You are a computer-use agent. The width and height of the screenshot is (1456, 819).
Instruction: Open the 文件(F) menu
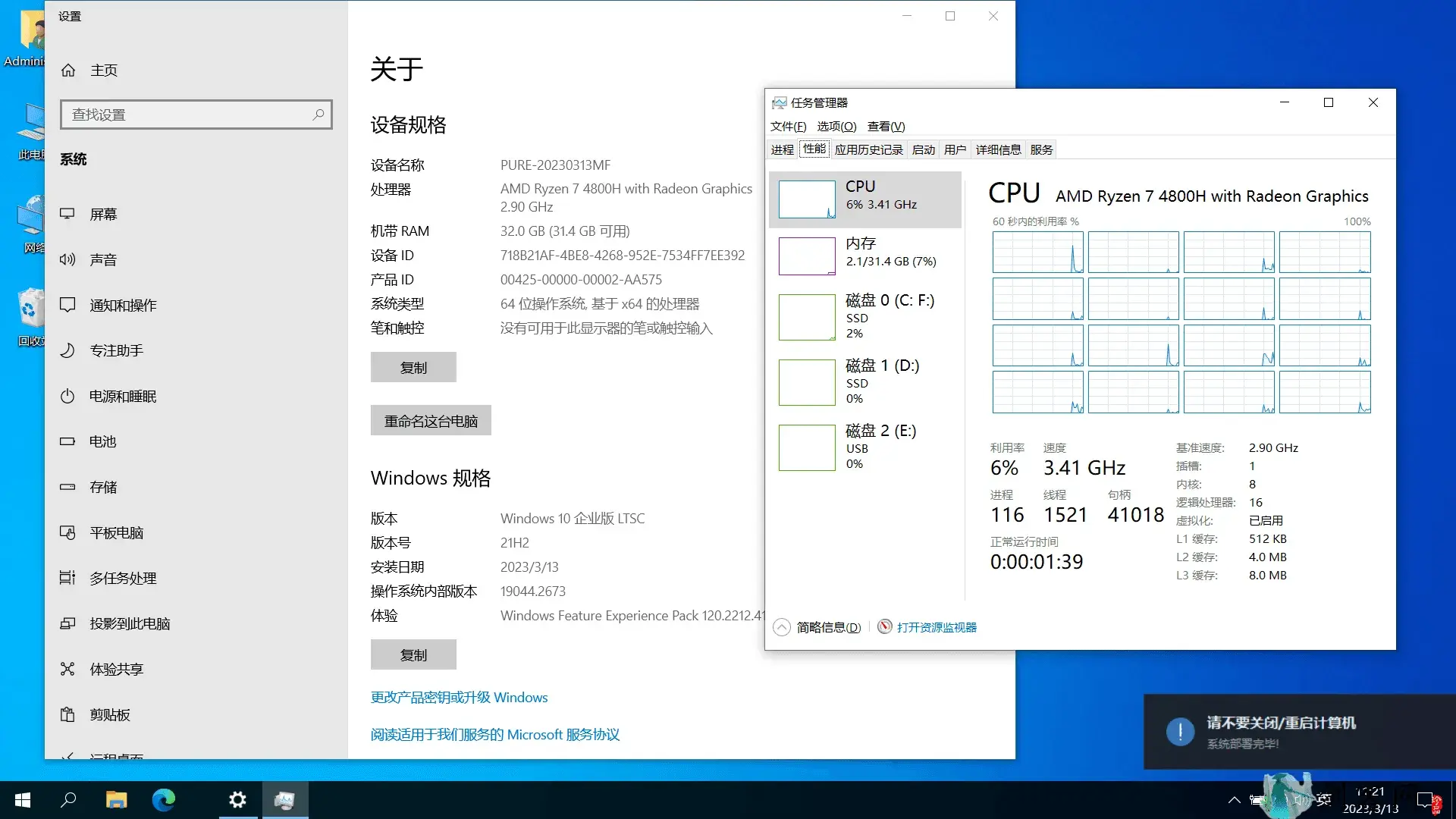(x=788, y=127)
